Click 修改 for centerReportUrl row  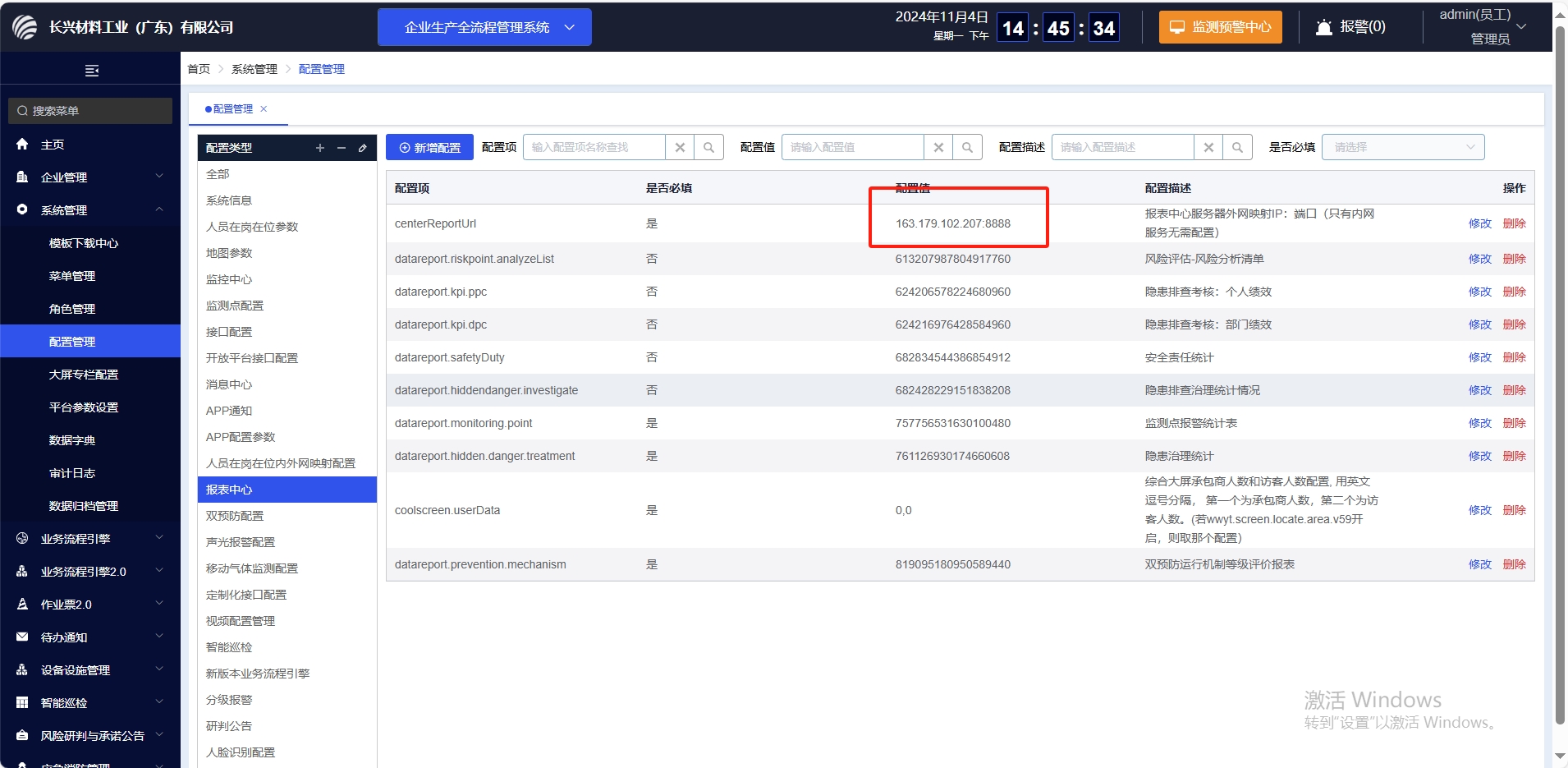(1480, 223)
